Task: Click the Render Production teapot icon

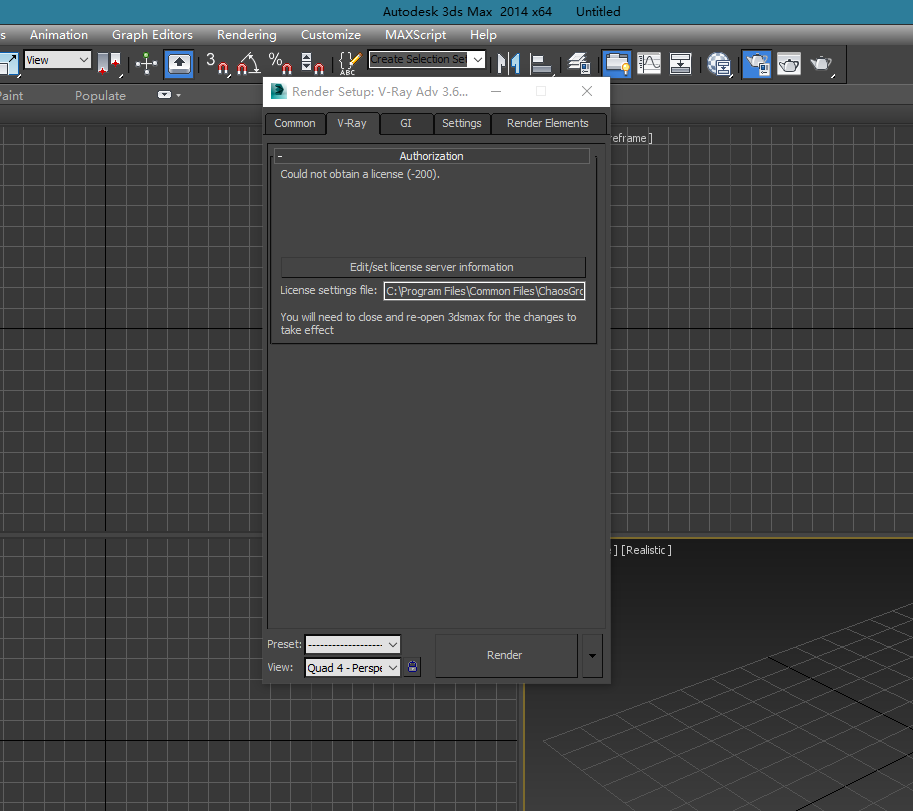Action: pyautogui.click(x=822, y=63)
